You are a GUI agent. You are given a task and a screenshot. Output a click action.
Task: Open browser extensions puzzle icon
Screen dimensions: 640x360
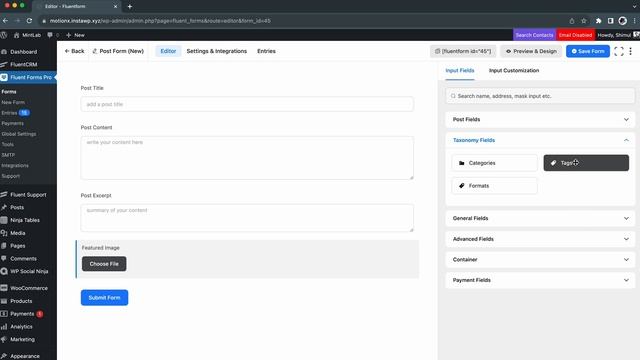[598, 21]
